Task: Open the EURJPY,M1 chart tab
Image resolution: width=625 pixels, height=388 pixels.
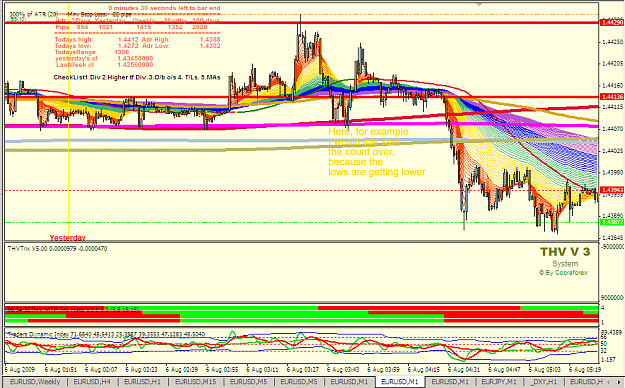Action: (x=499, y=382)
